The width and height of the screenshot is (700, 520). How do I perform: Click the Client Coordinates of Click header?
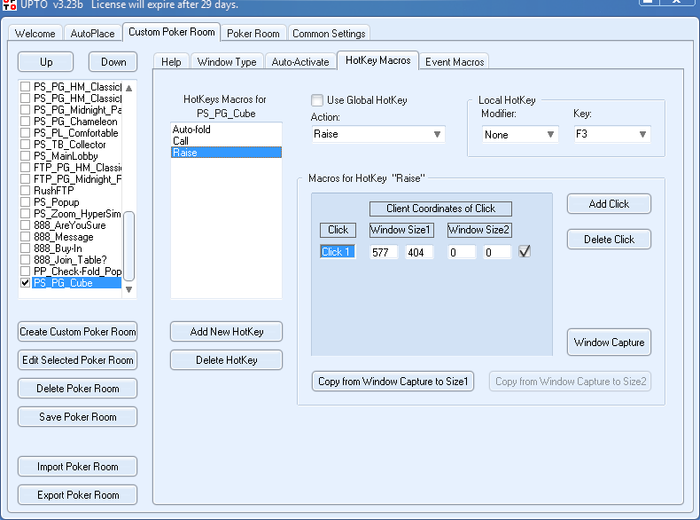pos(441,208)
